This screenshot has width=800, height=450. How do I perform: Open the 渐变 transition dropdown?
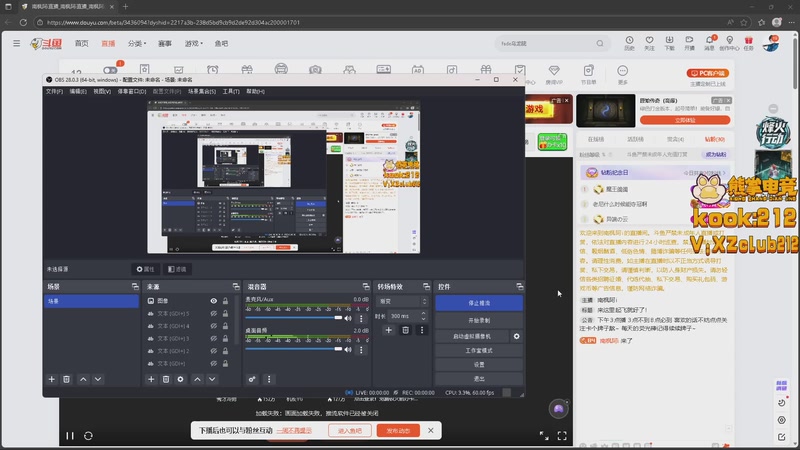coord(402,302)
